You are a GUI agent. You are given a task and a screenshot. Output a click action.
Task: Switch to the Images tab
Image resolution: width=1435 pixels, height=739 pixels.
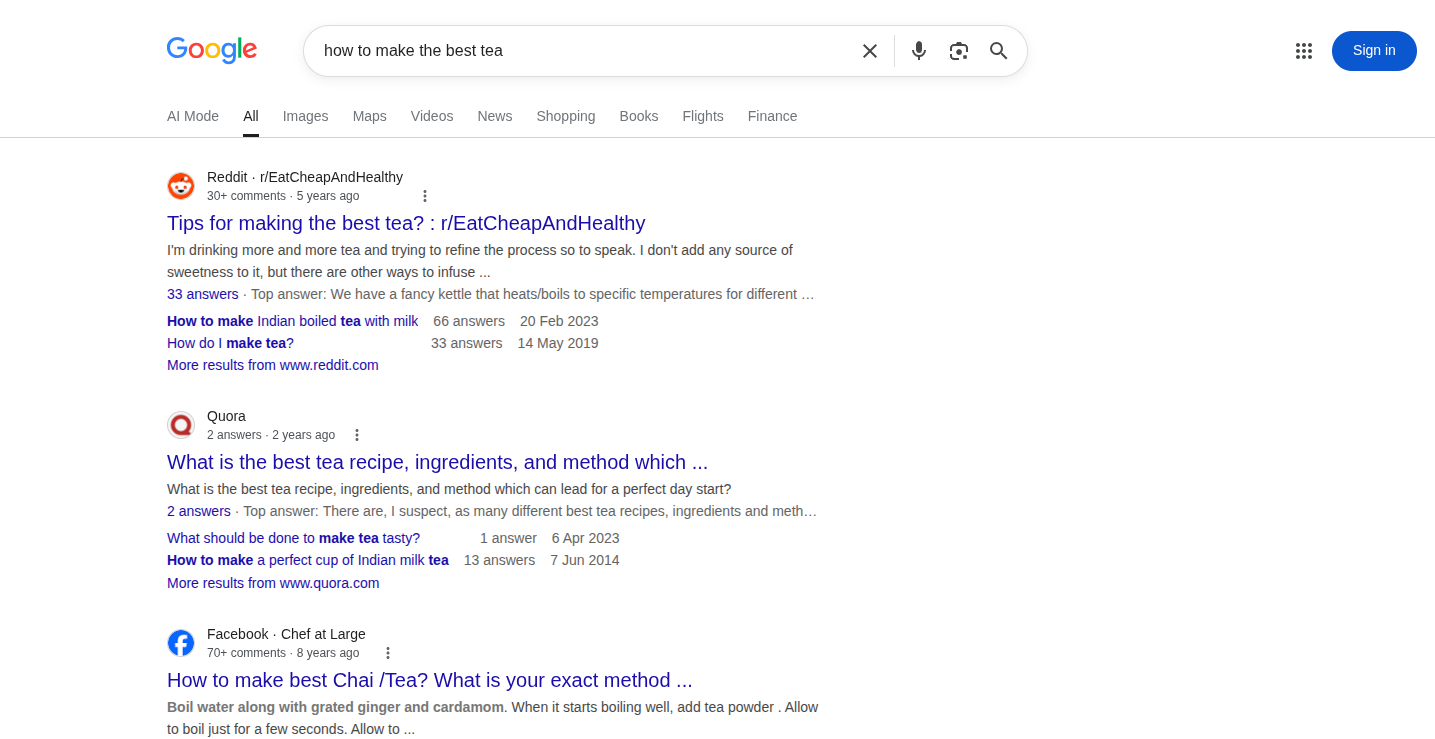(x=306, y=116)
